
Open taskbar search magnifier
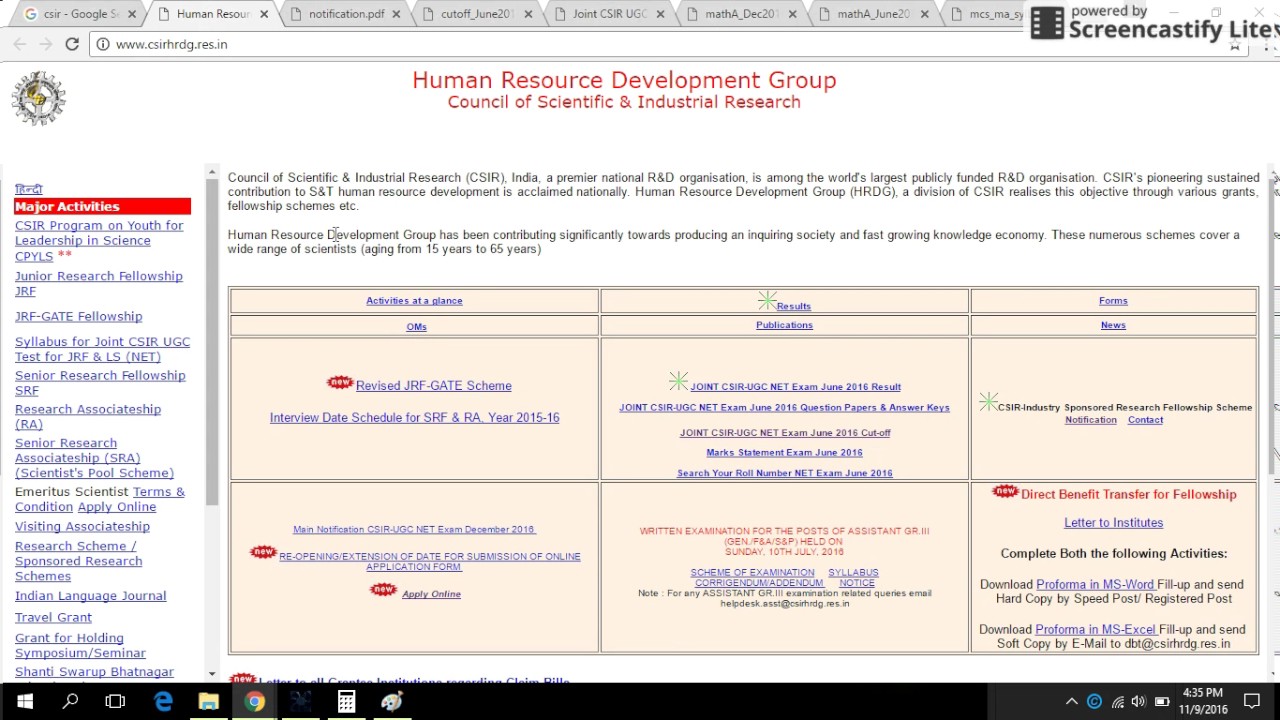tap(70, 702)
